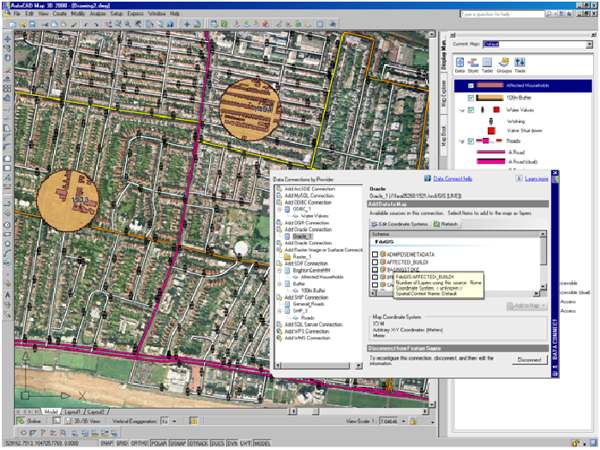Viewport: 600px width, 450px height.
Task: Collapse the Roads layer
Action: (462, 141)
